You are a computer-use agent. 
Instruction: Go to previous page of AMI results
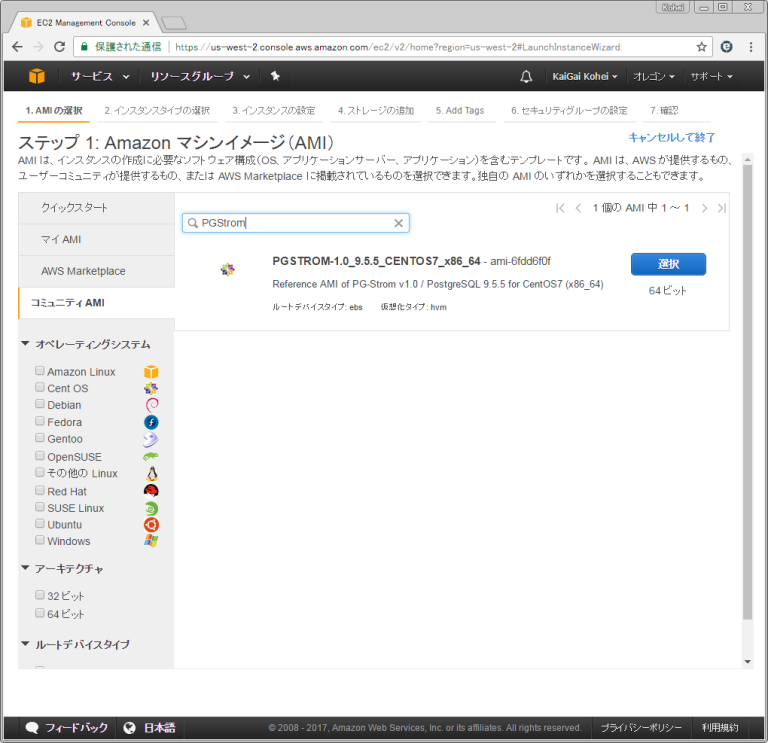(x=578, y=208)
